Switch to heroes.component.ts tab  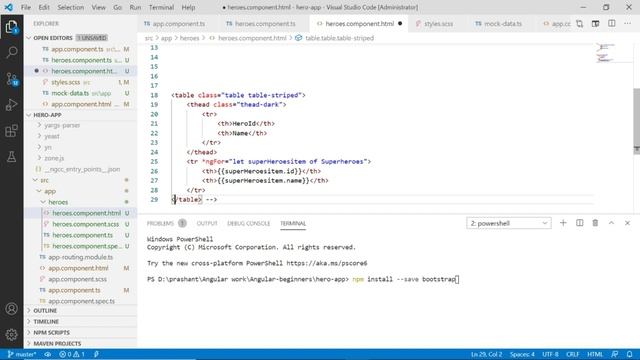tap(264, 24)
